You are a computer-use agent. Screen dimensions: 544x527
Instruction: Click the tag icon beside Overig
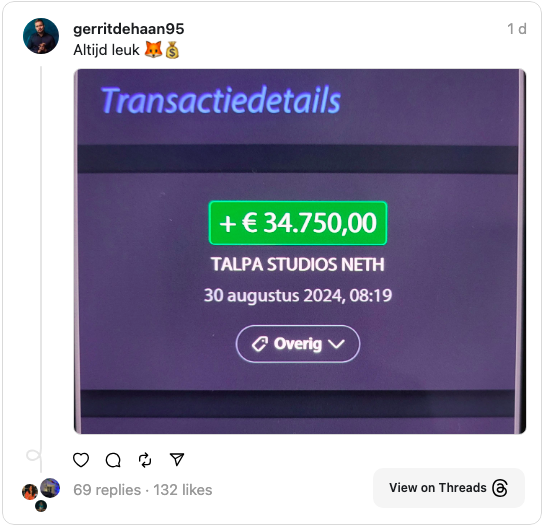tap(260, 344)
